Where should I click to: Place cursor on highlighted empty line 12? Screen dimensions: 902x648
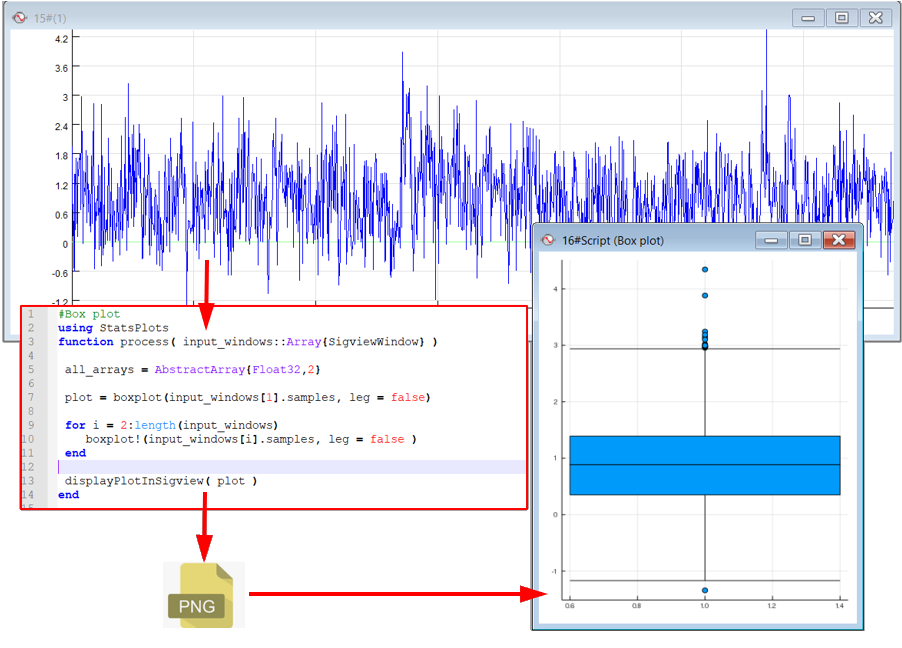tap(290, 467)
